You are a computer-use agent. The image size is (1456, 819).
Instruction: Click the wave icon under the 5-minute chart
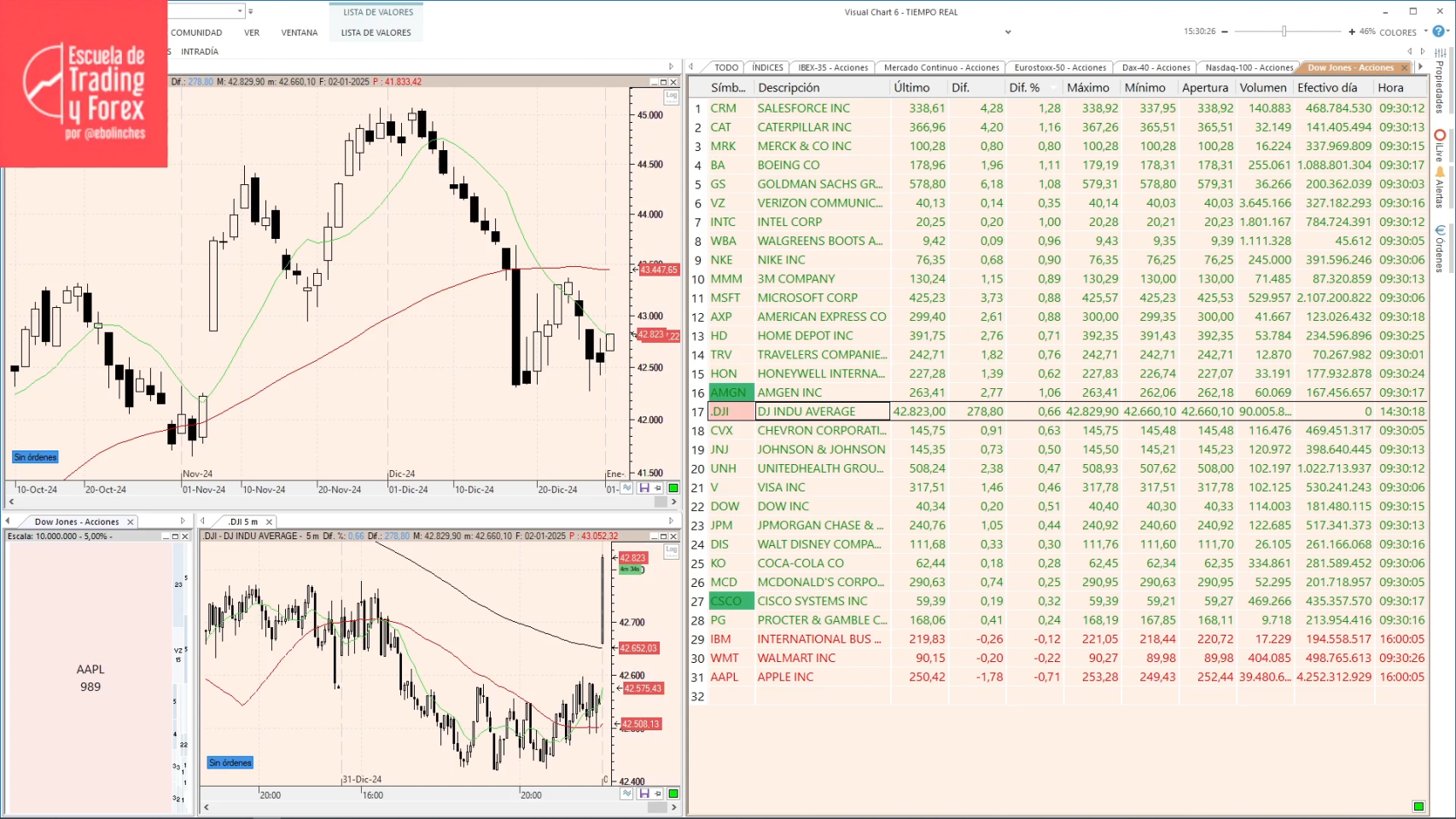pos(627,793)
